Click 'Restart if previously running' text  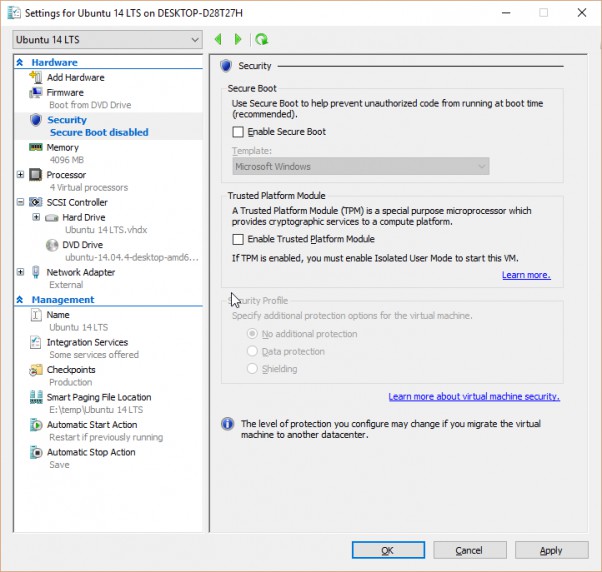(106, 438)
